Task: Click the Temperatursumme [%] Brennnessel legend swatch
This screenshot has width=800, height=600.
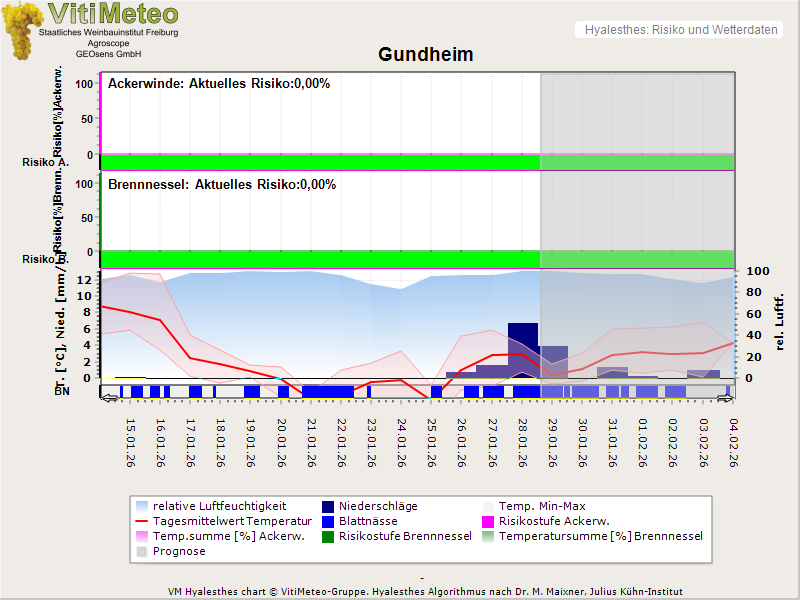Action: click(489, 537)
